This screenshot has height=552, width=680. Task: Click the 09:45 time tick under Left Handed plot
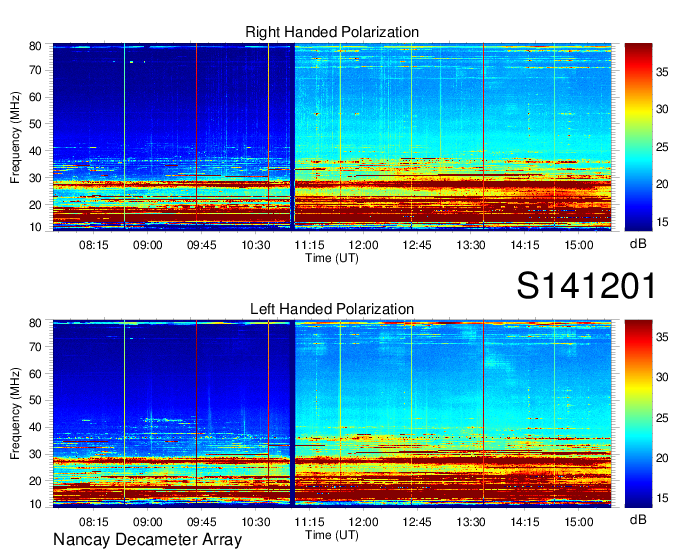point(201,522)
